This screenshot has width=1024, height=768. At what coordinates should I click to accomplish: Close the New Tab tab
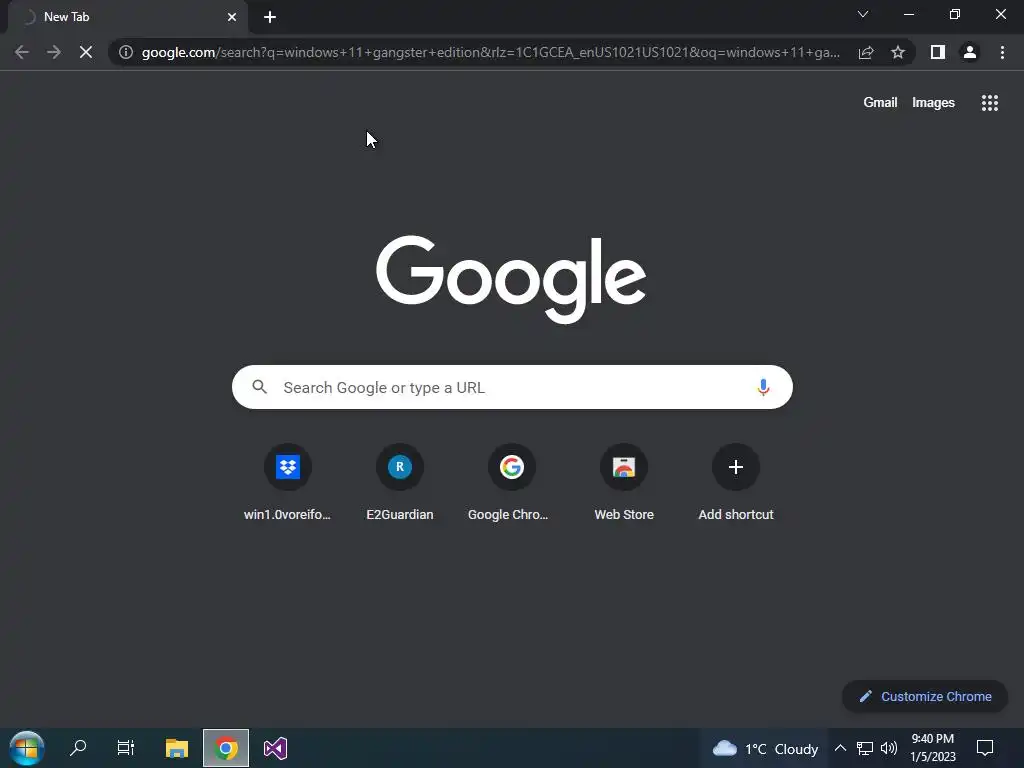coord(232,17)
